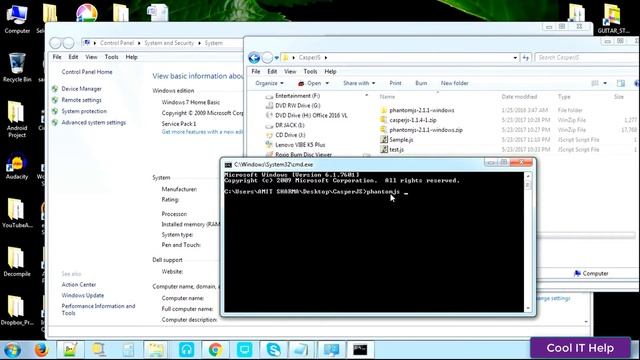
Task: Click System and Security in the breadcrumb
Action: pos(169,43)
